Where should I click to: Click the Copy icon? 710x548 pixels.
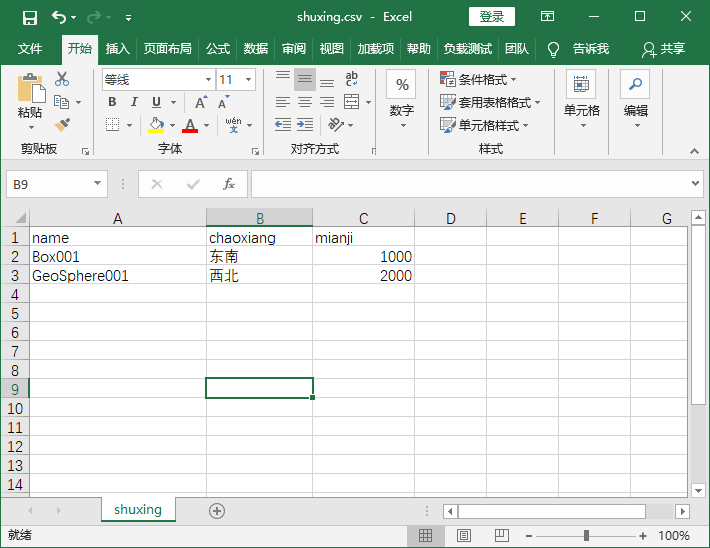(x=62, y=102)
